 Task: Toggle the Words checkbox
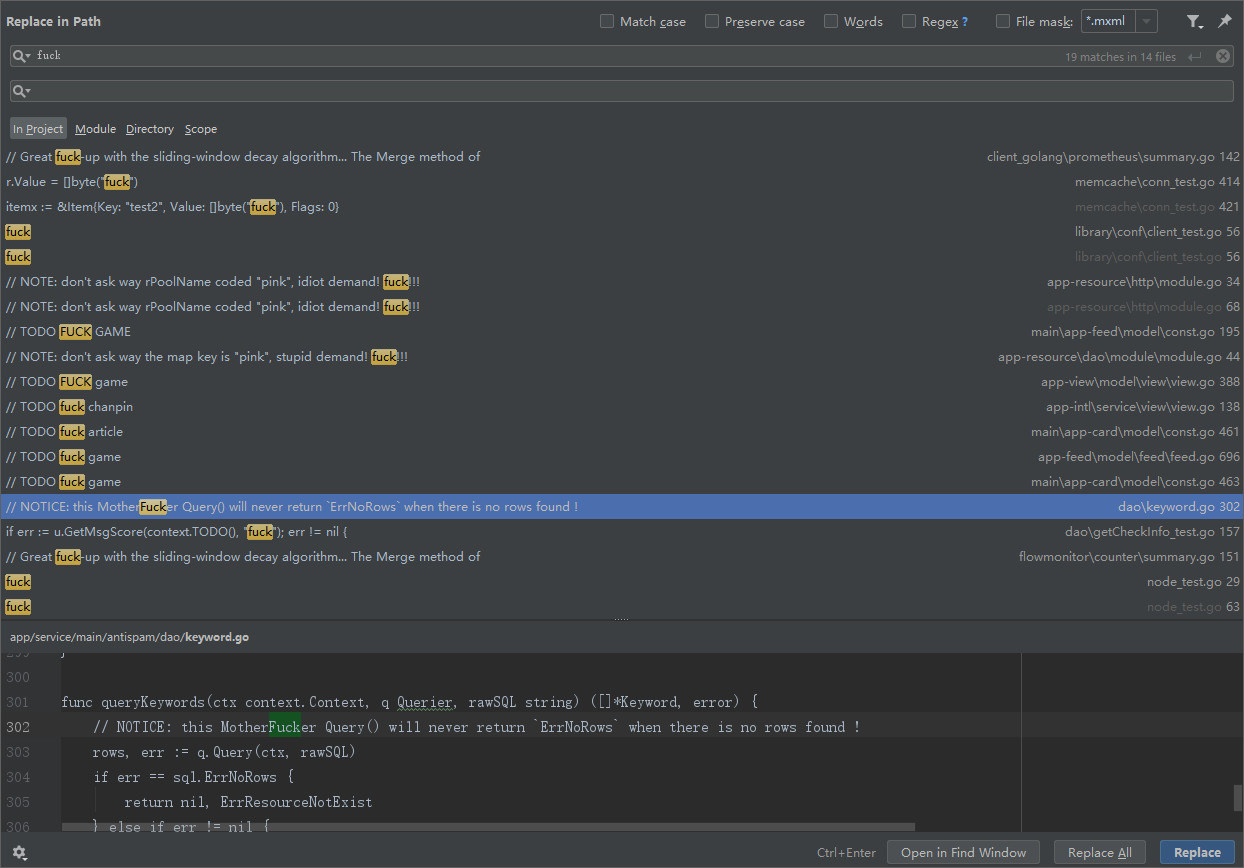pyautogui.click(x=831, y=21)
